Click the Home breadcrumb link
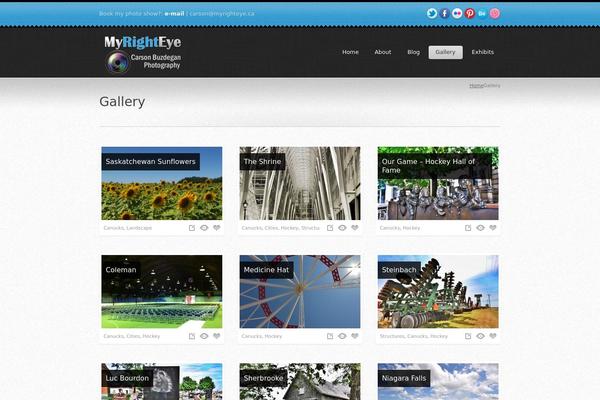Viewport: 600px width, 400px height. [x=476, y=86]
